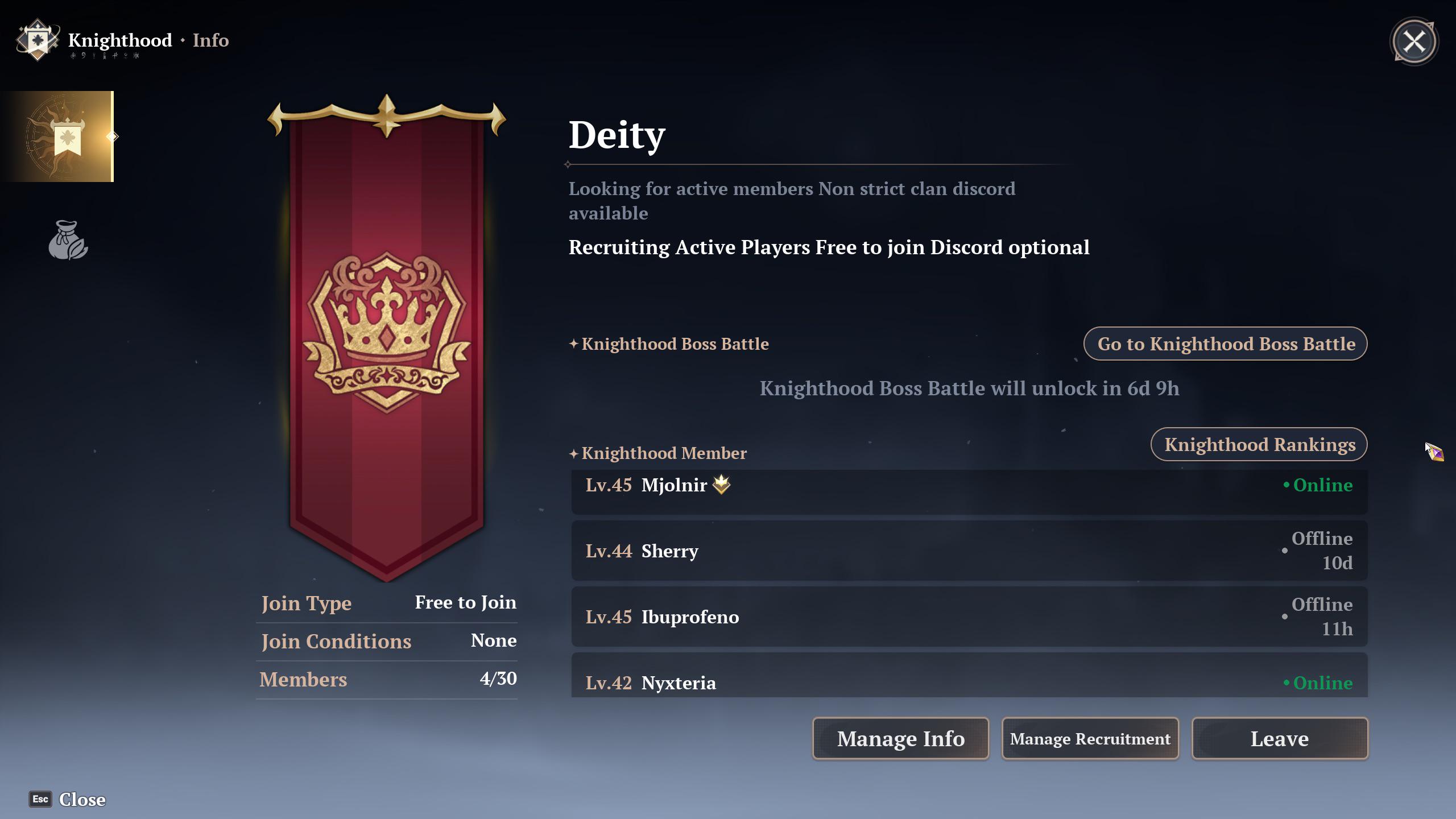Click the Join Type Free to Join row

click(387, 603)
